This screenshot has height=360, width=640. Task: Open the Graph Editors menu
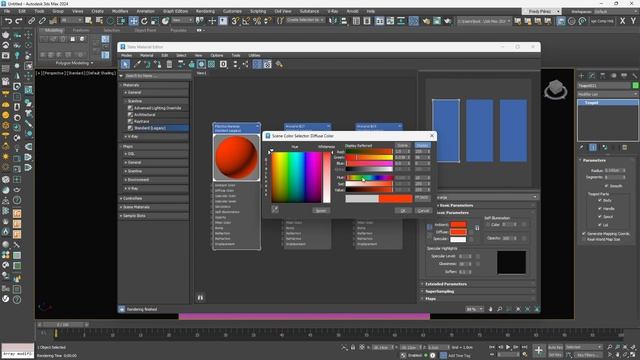point(176,11)
